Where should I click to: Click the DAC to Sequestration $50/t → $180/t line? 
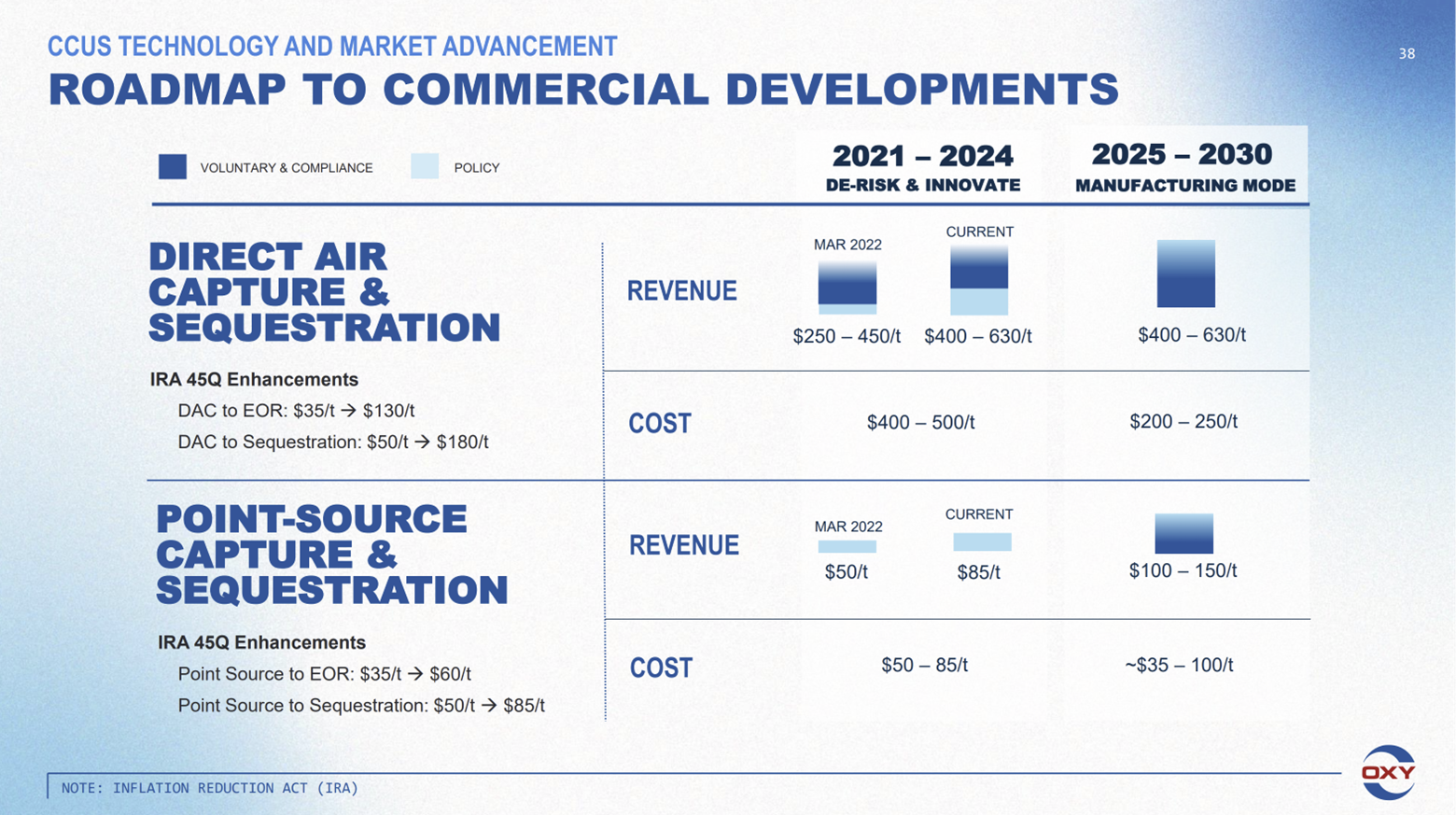(333, 443)
